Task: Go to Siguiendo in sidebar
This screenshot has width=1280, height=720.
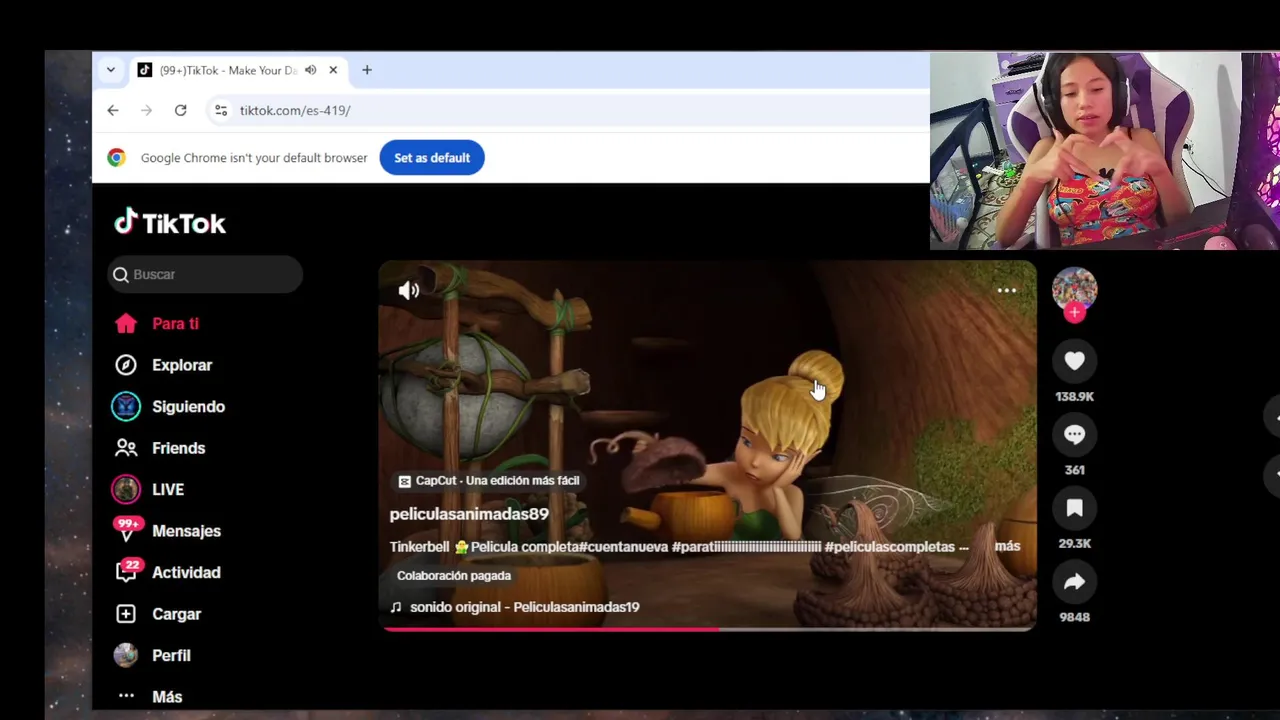Action: point(188,407)
